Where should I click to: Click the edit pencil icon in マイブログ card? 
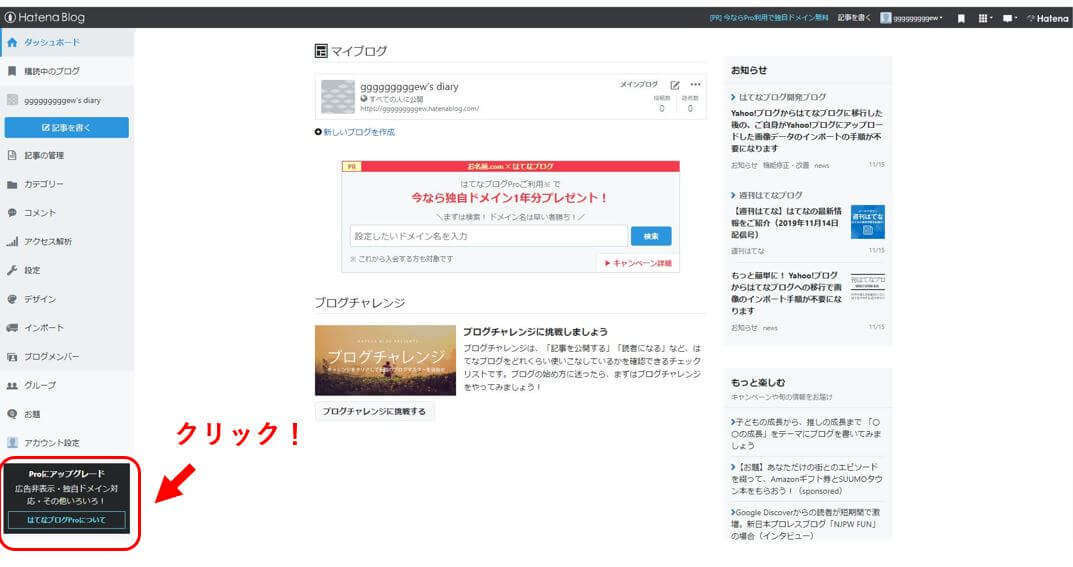pos(675,85)
